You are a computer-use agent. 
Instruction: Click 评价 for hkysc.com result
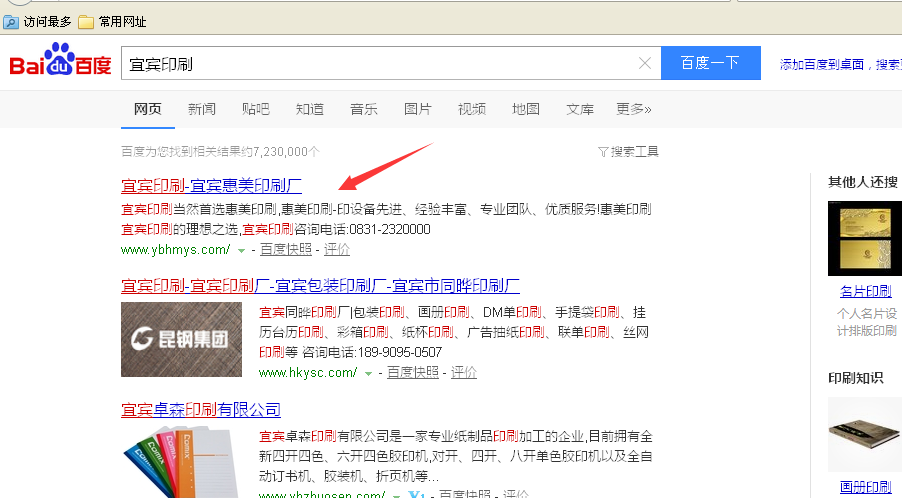[x=464, y=372]
